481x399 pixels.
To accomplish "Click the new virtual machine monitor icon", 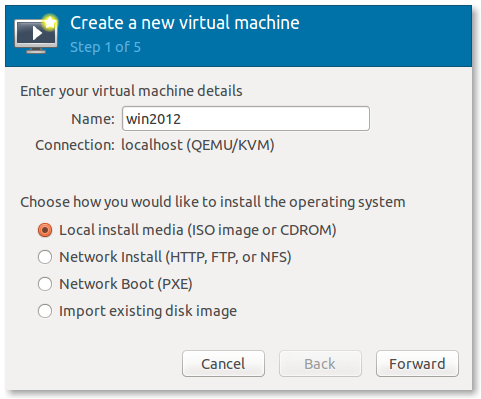I will pyautogui.click(x=36, y=34).
